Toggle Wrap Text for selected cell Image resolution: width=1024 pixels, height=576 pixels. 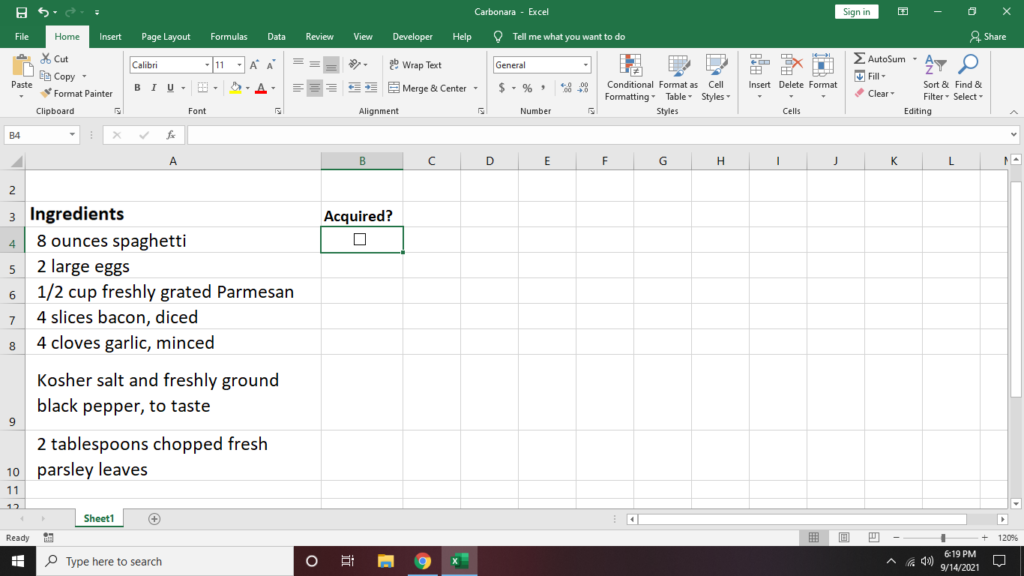(x=414, y=65)
